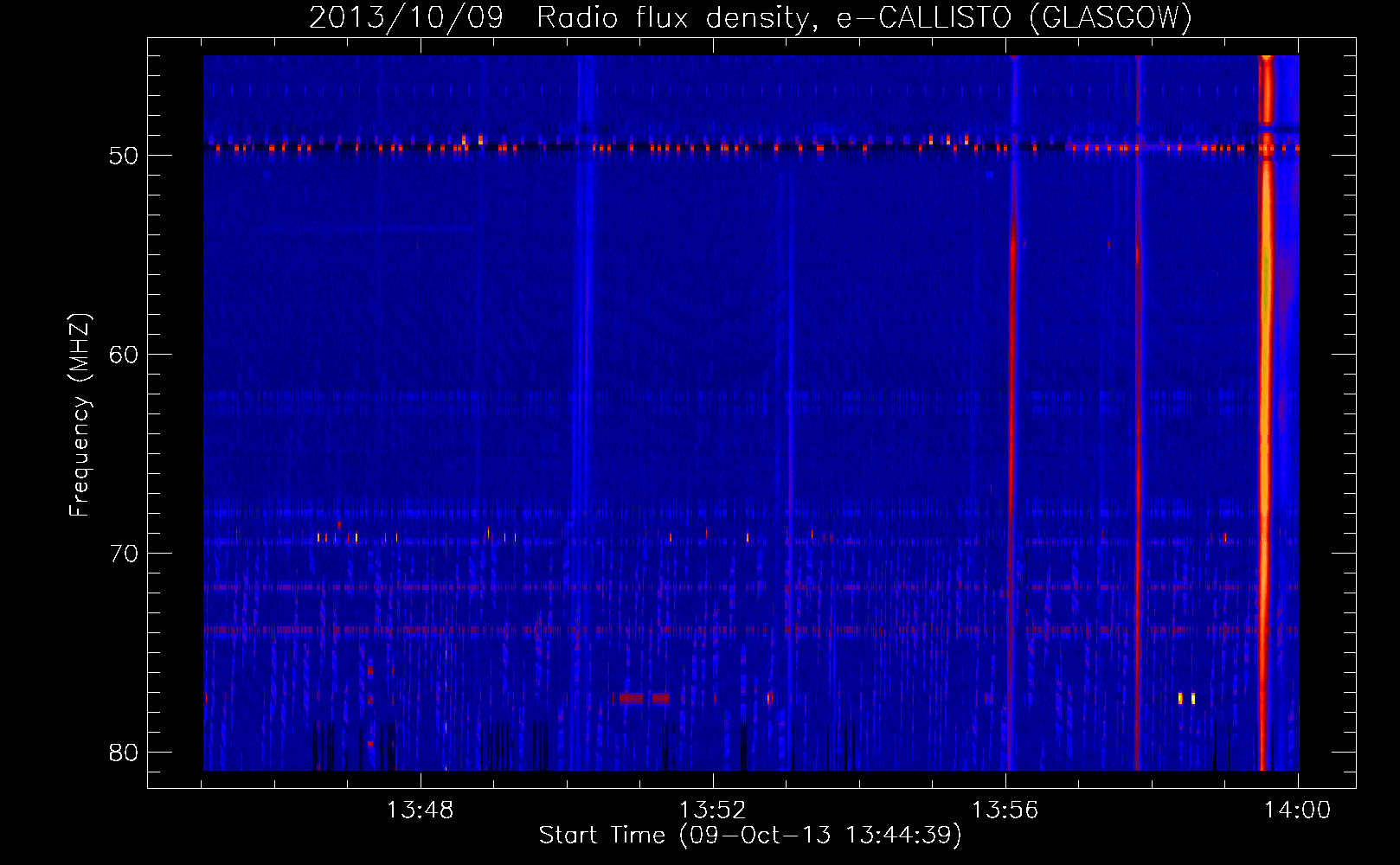Click the '13:48' time tick label
The image size is (1400, 865).
(x=420, y=811)
